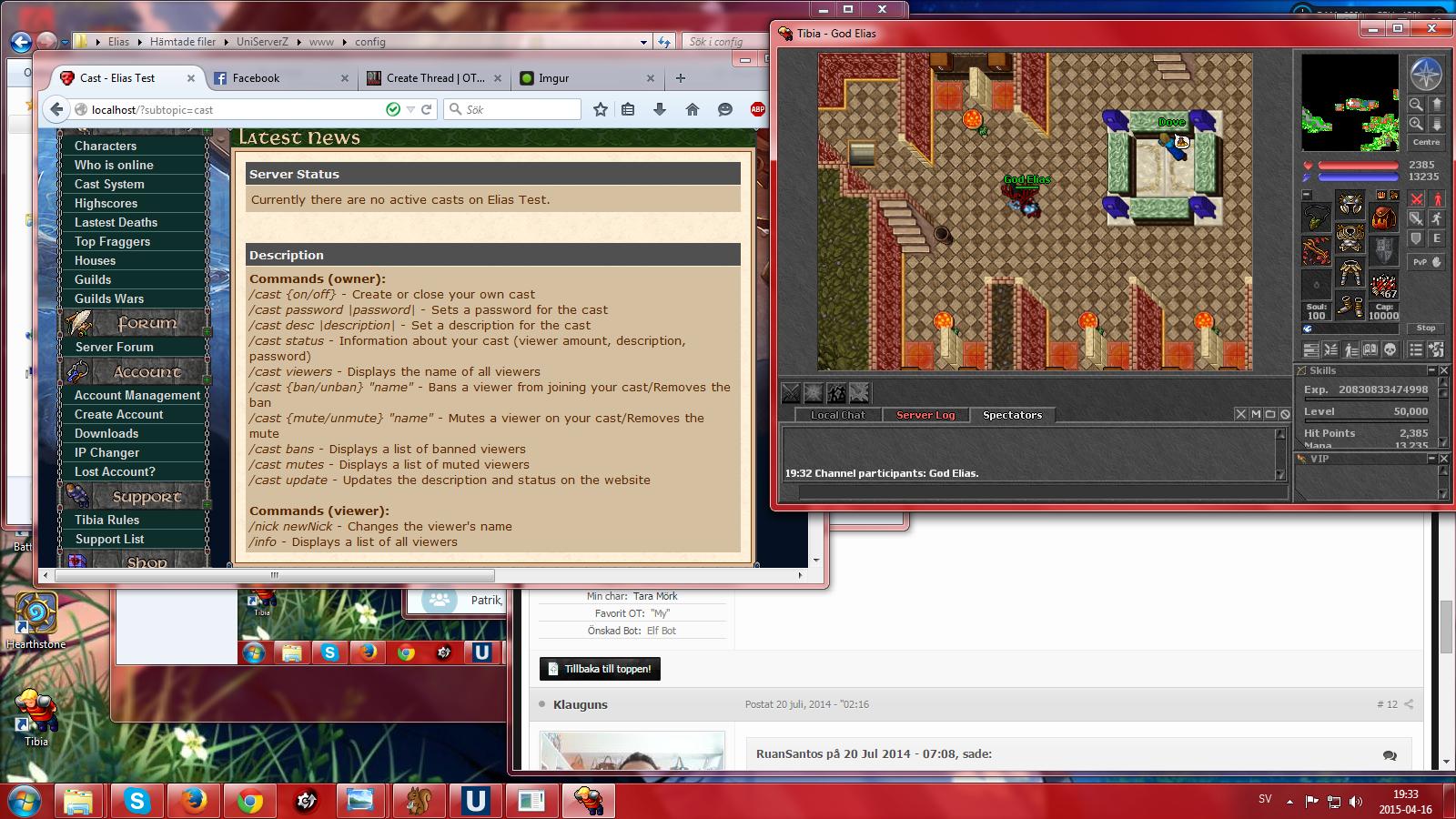Click the Firefox home icon

click(693, 109)
